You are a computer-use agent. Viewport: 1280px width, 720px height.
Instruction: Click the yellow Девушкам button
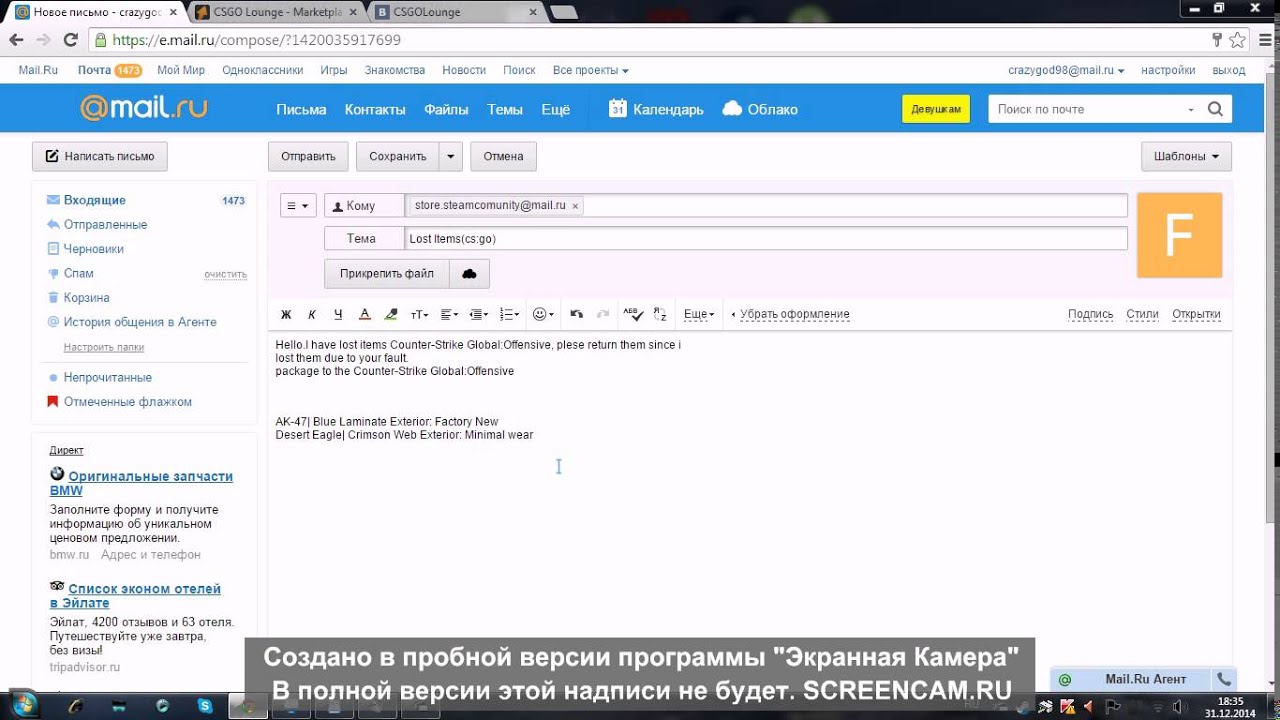pyautogui.click(x=936, y=109)
